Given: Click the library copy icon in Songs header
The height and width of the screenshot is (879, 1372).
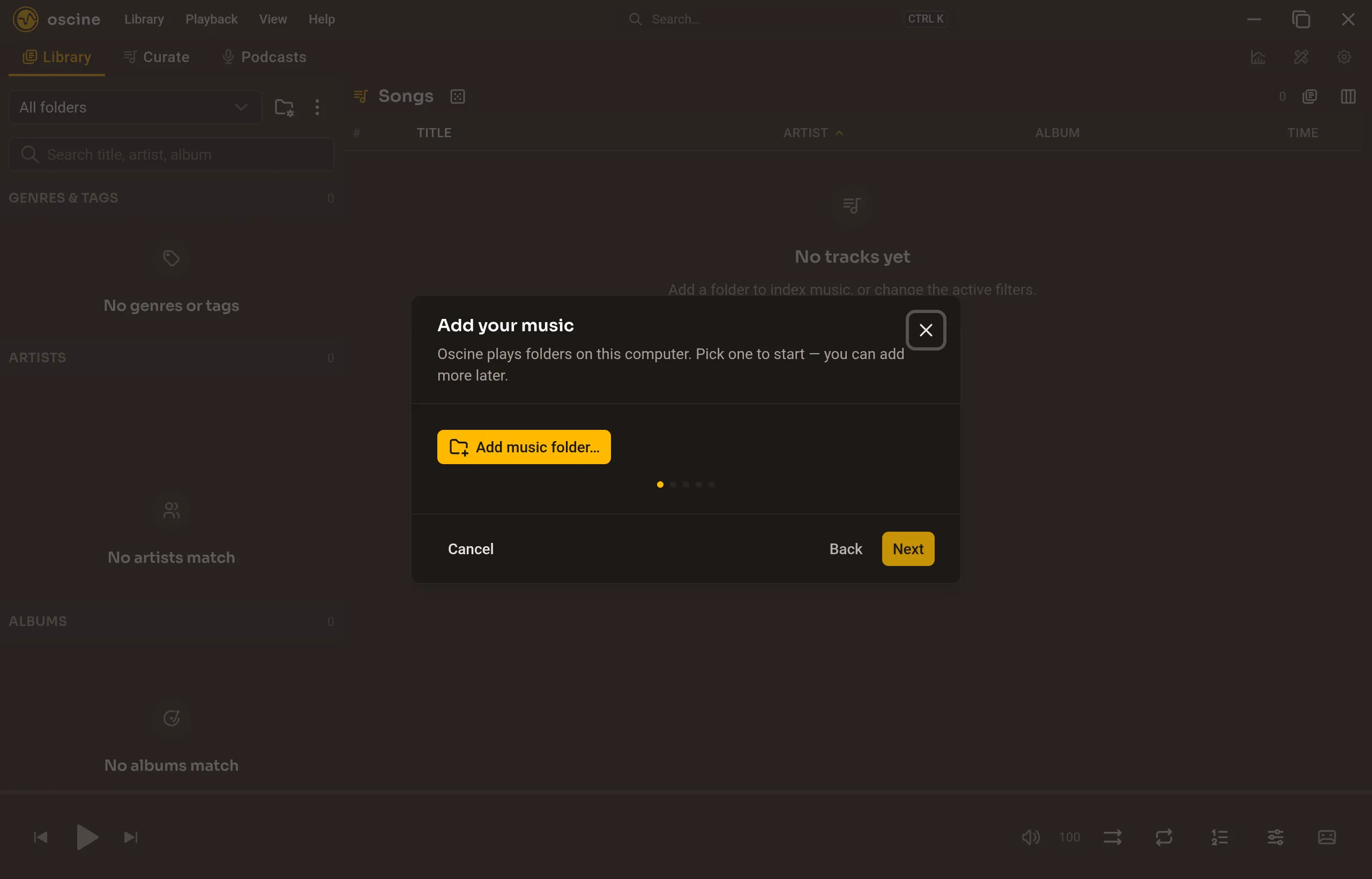Looking at the screenshot, I should (x=1309, y=96).
